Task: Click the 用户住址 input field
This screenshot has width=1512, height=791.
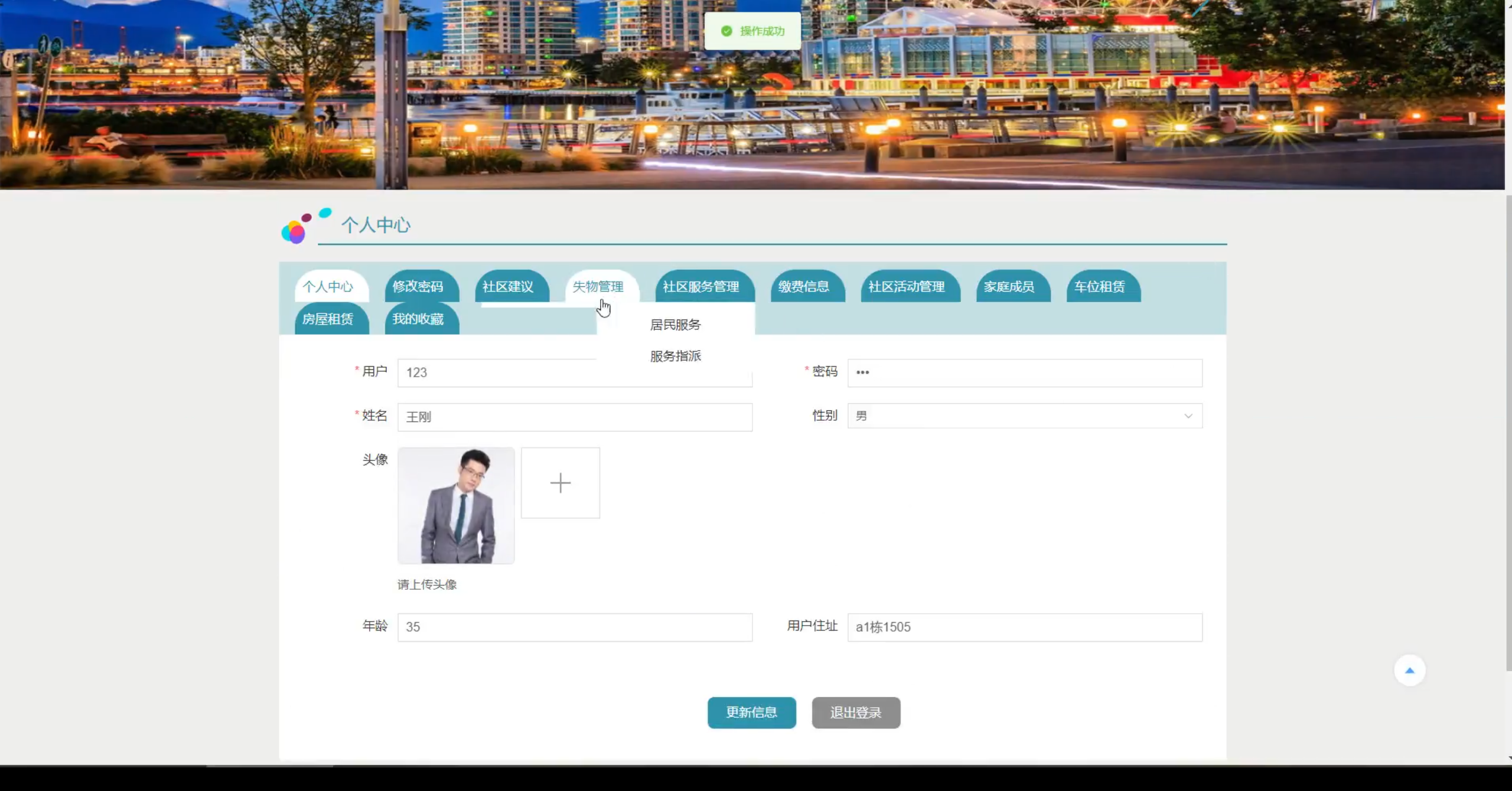Action: point(1024,627)
